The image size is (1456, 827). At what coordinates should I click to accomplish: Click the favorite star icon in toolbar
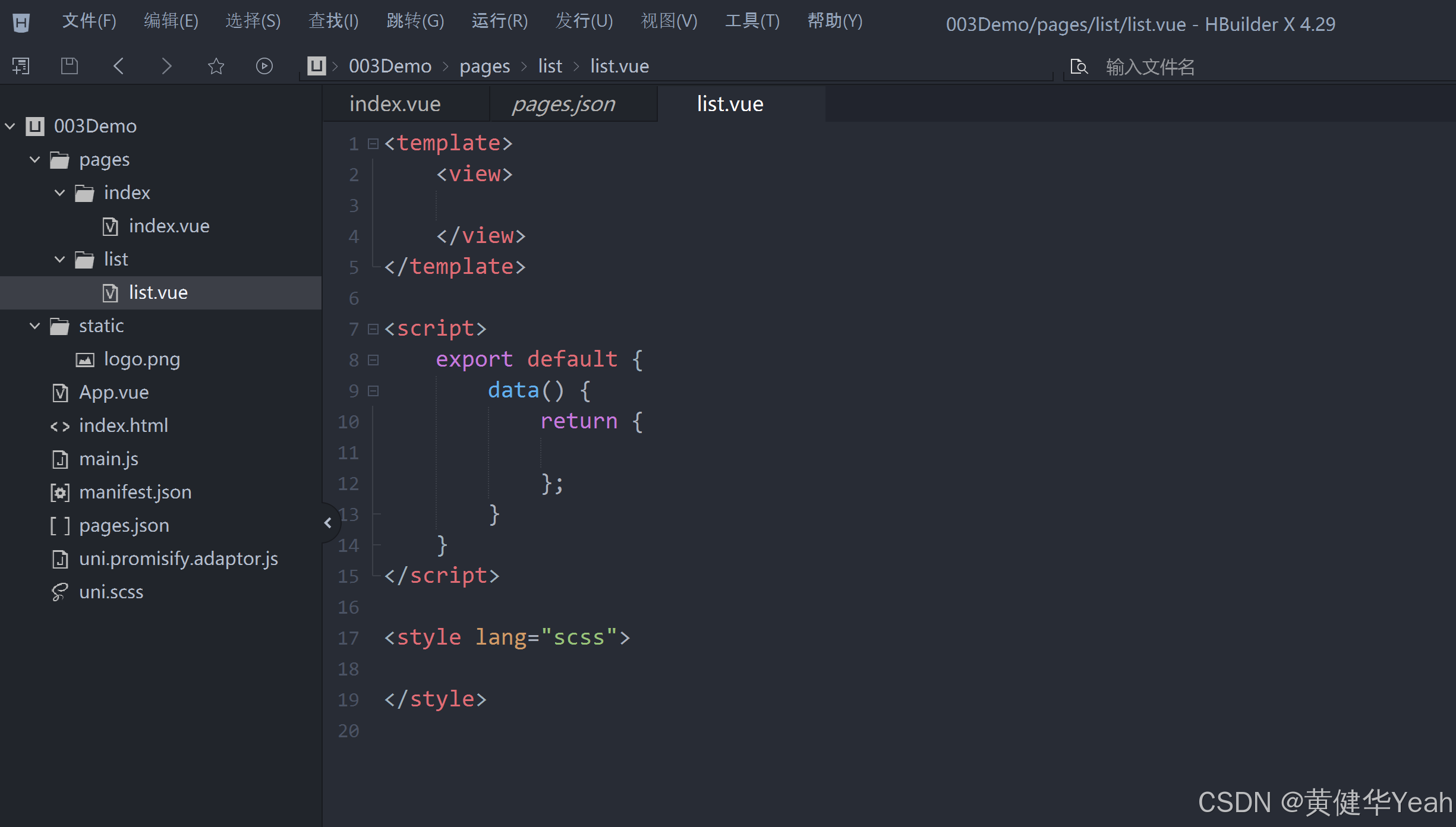pyautogui.click(x=216, y=65)
